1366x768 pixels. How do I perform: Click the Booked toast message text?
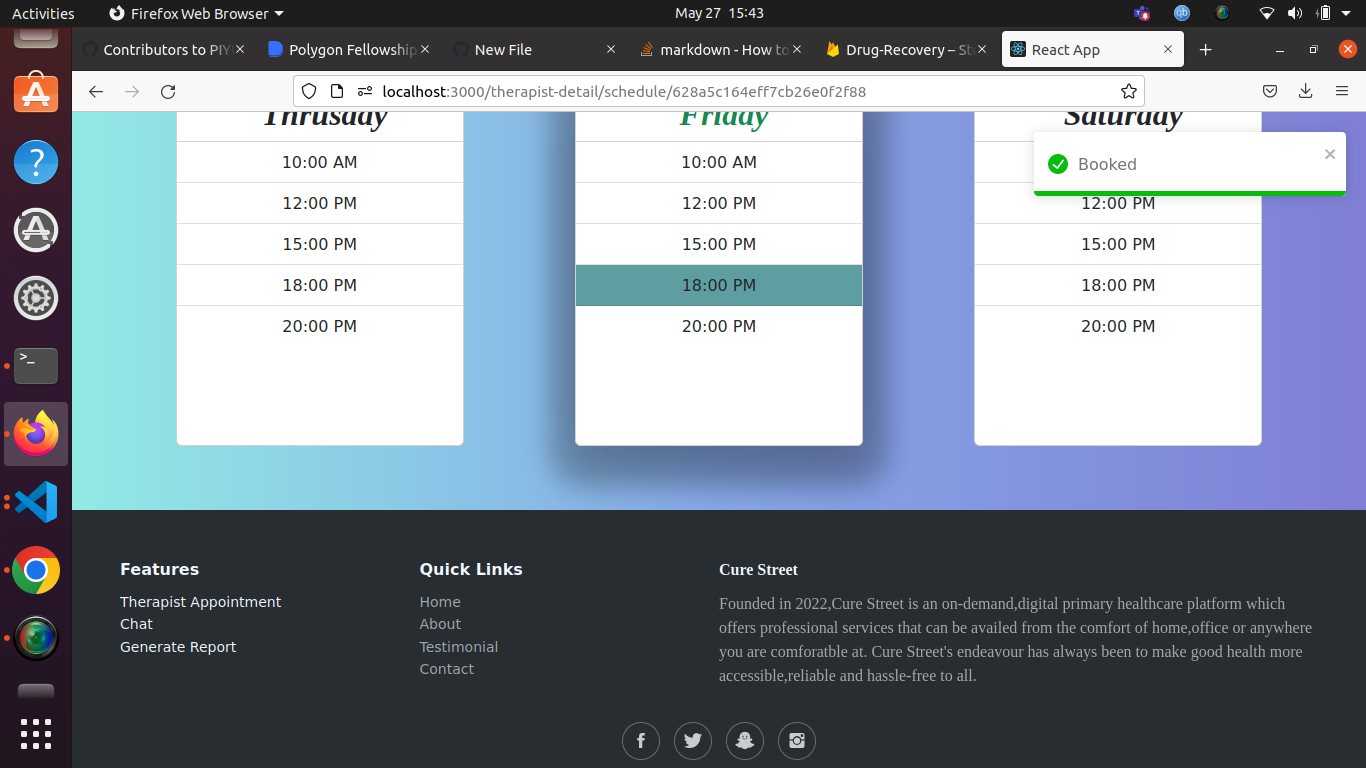pyautogui.click(x=1107, y=164)
